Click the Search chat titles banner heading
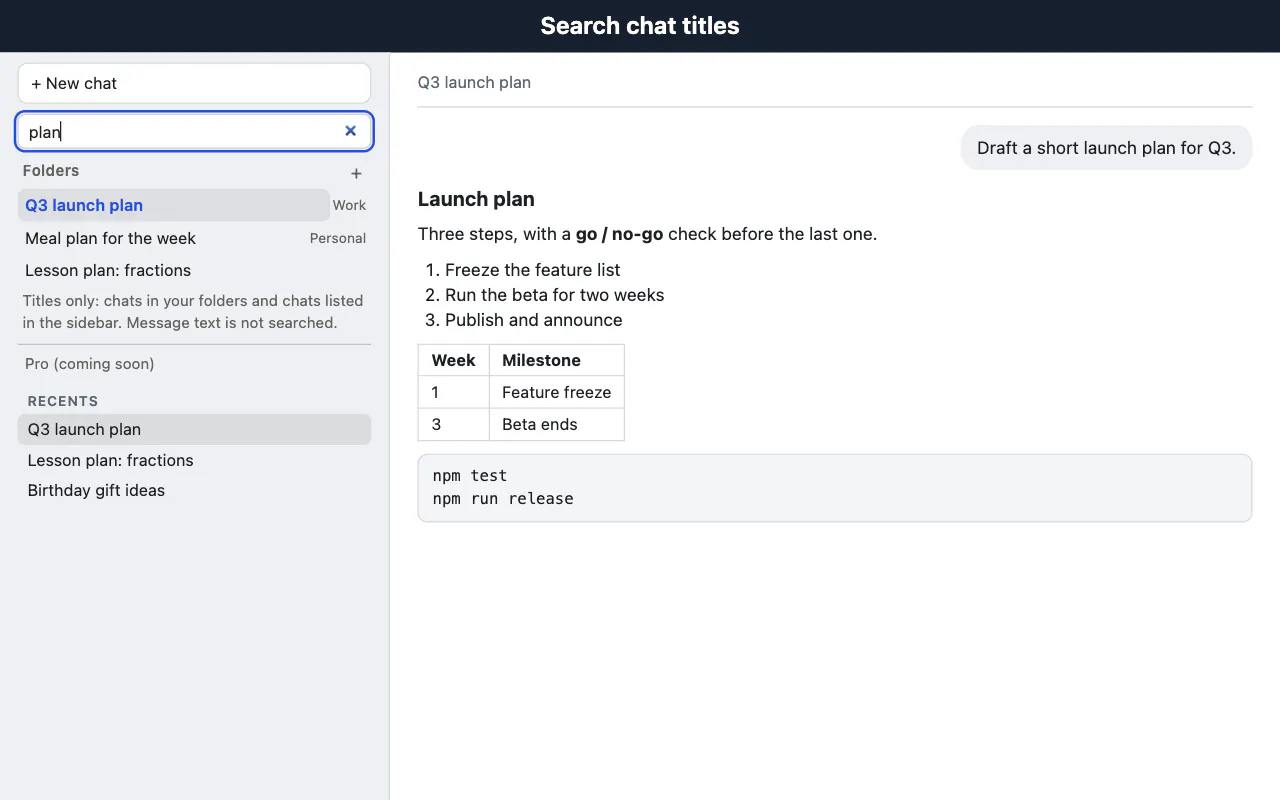This screenshot has height=800, width=1280. click(640, 26)
